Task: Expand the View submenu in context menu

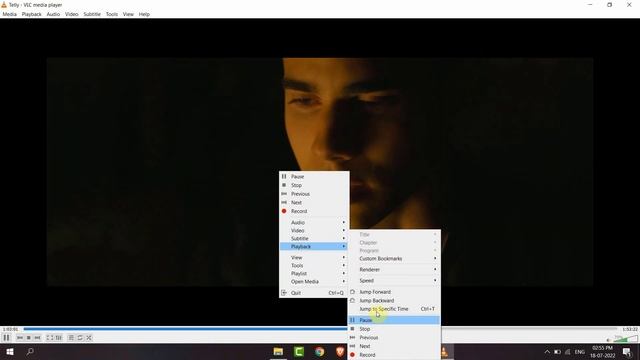Action: [x=314, y=258]
